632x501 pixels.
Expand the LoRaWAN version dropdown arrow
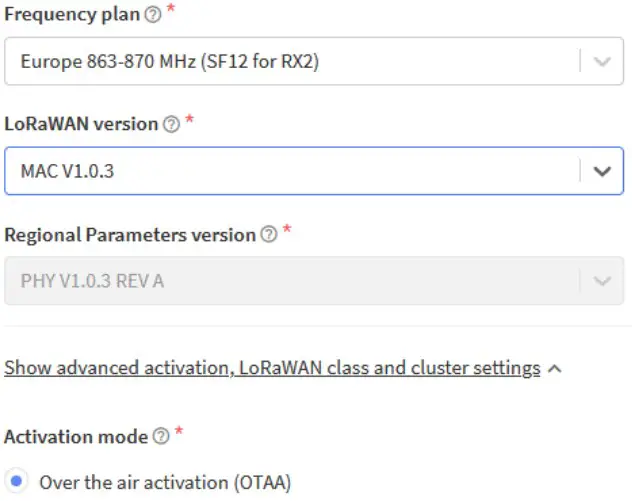tap(601, 171)
